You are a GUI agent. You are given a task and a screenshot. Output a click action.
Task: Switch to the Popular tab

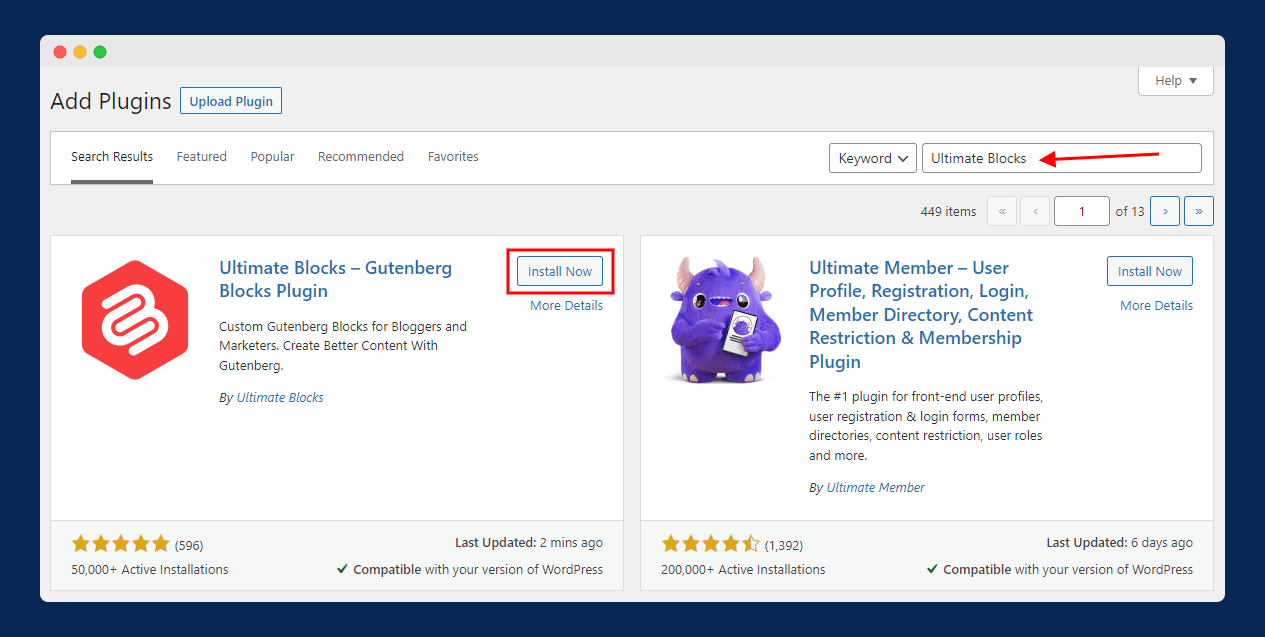tap(273, 157)
